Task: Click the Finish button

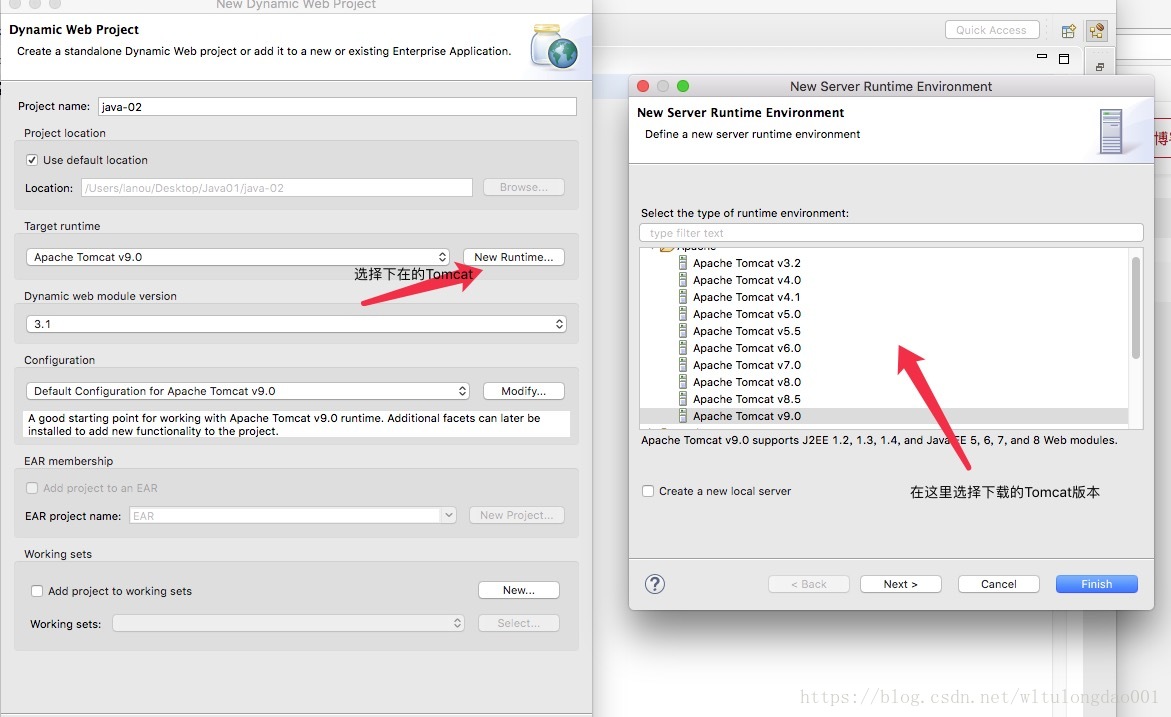Action: 1096,584
